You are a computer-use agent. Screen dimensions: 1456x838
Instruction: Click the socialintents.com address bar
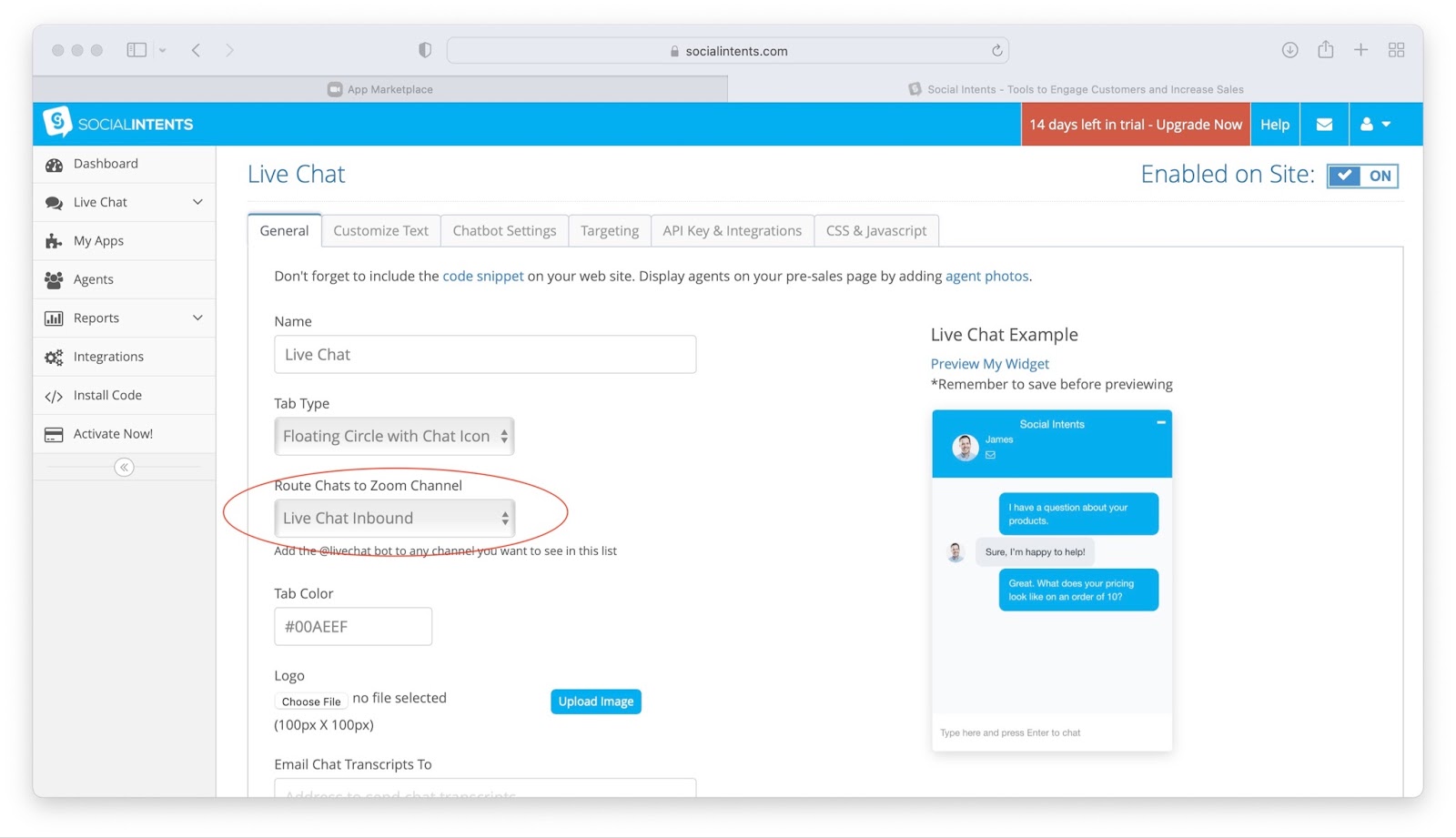point(728,51)
